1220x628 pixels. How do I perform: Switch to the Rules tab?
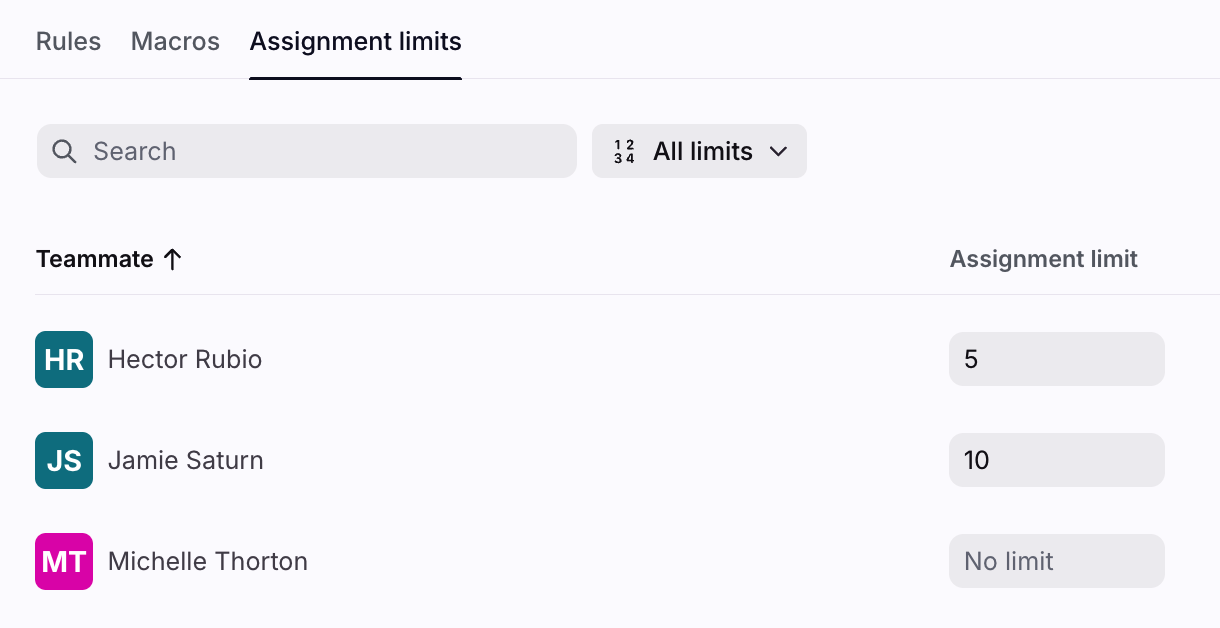[x=68, y=42]
